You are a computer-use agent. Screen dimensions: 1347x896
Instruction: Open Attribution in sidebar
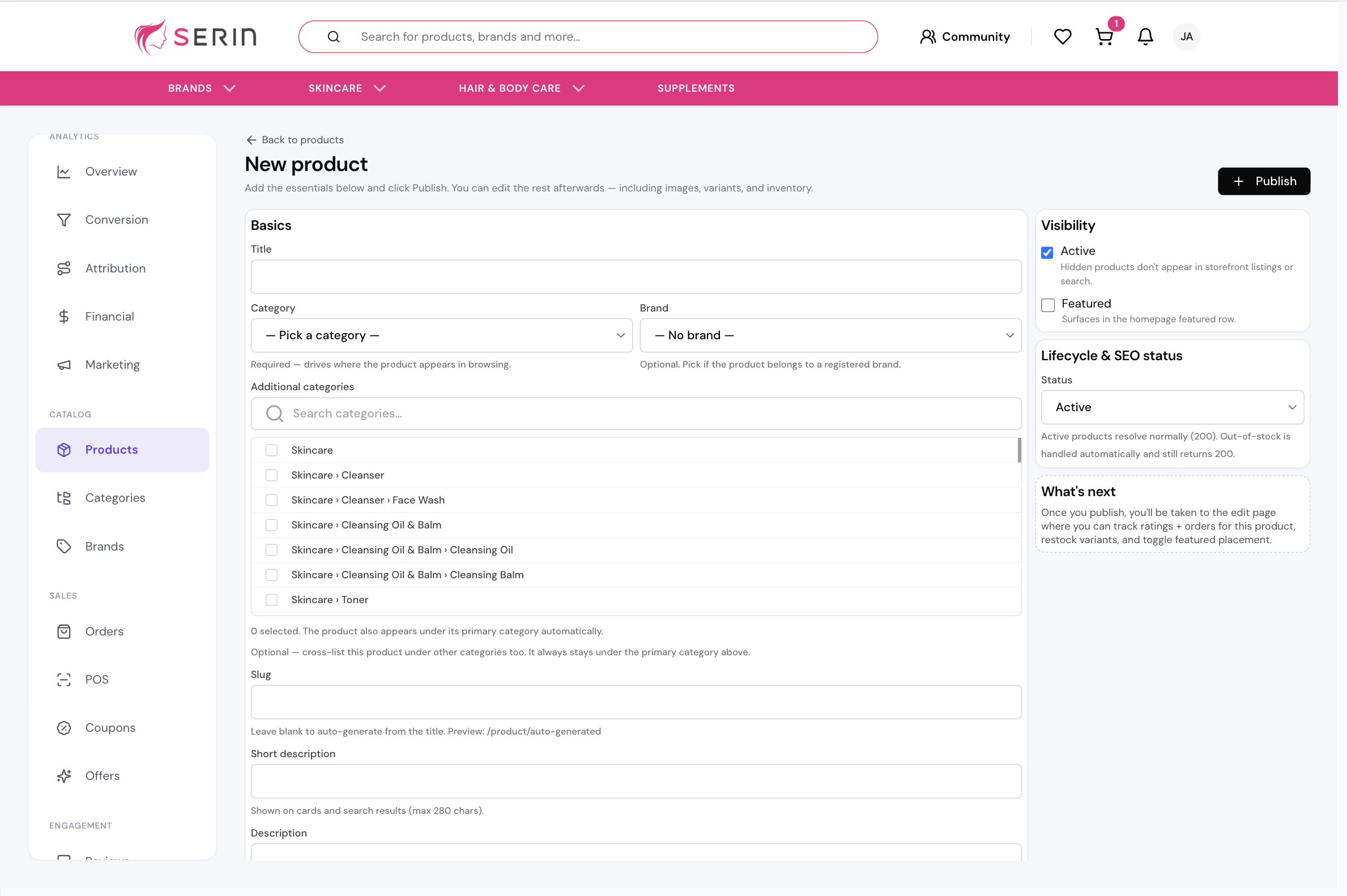[122, 268]
